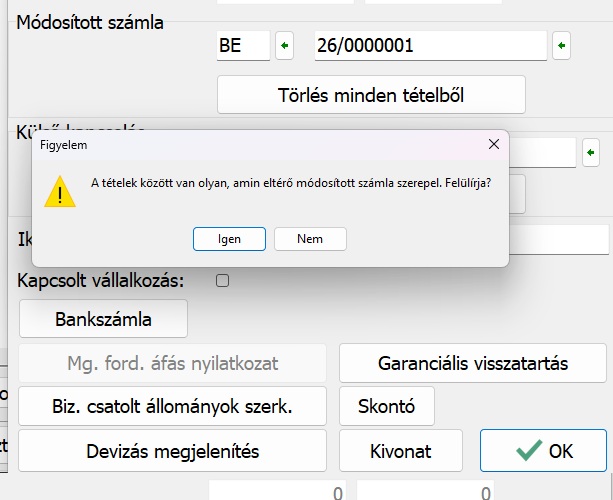
Task: Click Mg. ford. áfás nyilatkozat button
Action: pyautogui.click(x=173, y=363)
